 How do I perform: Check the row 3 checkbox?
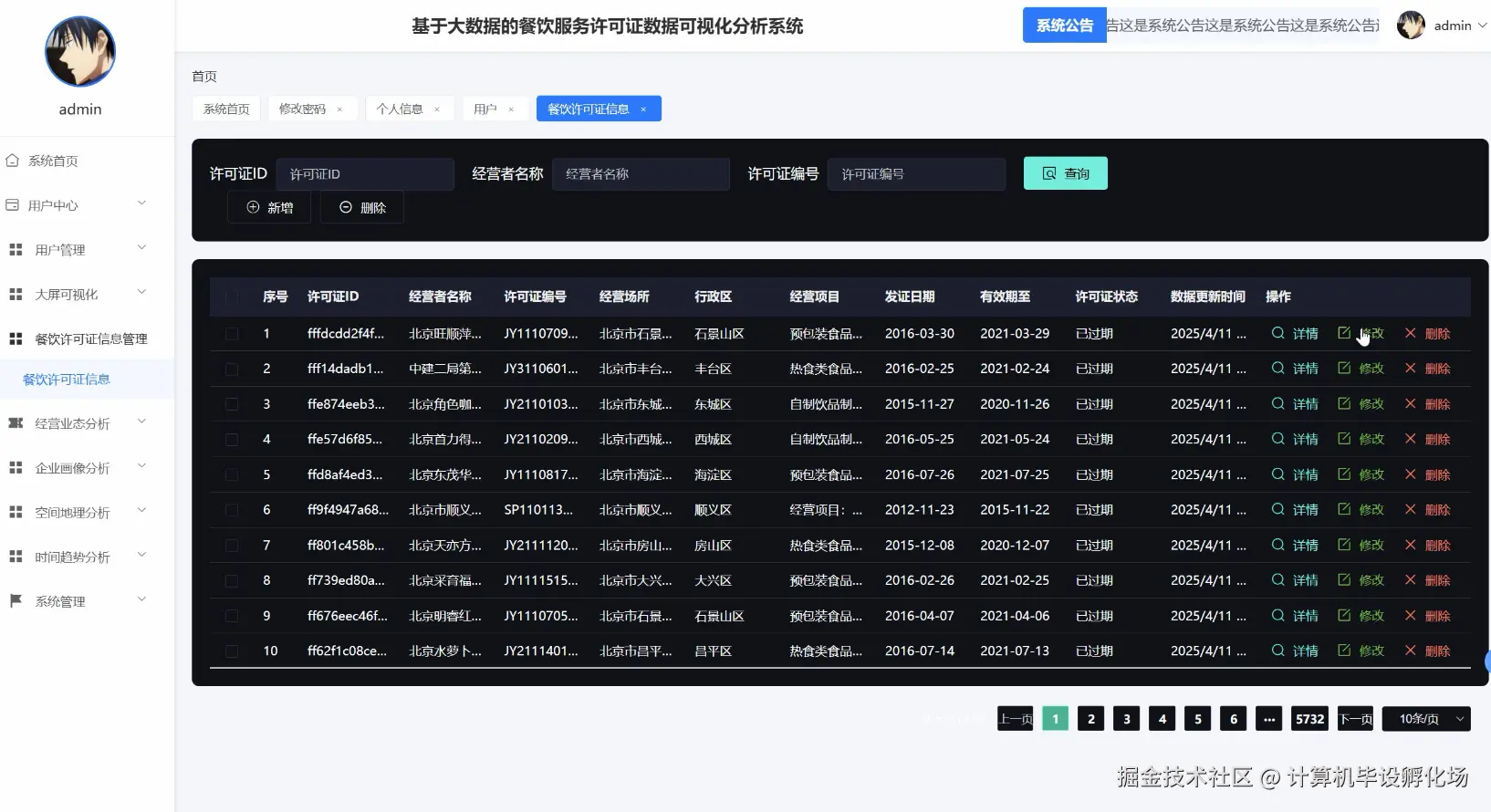coord(232,404)
